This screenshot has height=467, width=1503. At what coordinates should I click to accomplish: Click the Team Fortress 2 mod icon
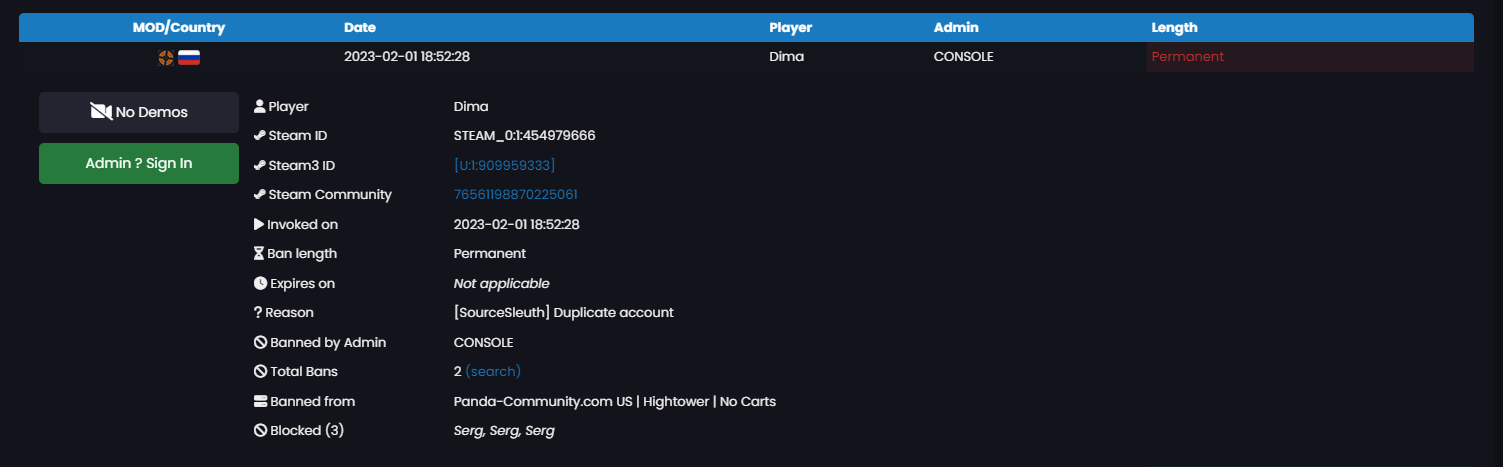coord(166,57)
